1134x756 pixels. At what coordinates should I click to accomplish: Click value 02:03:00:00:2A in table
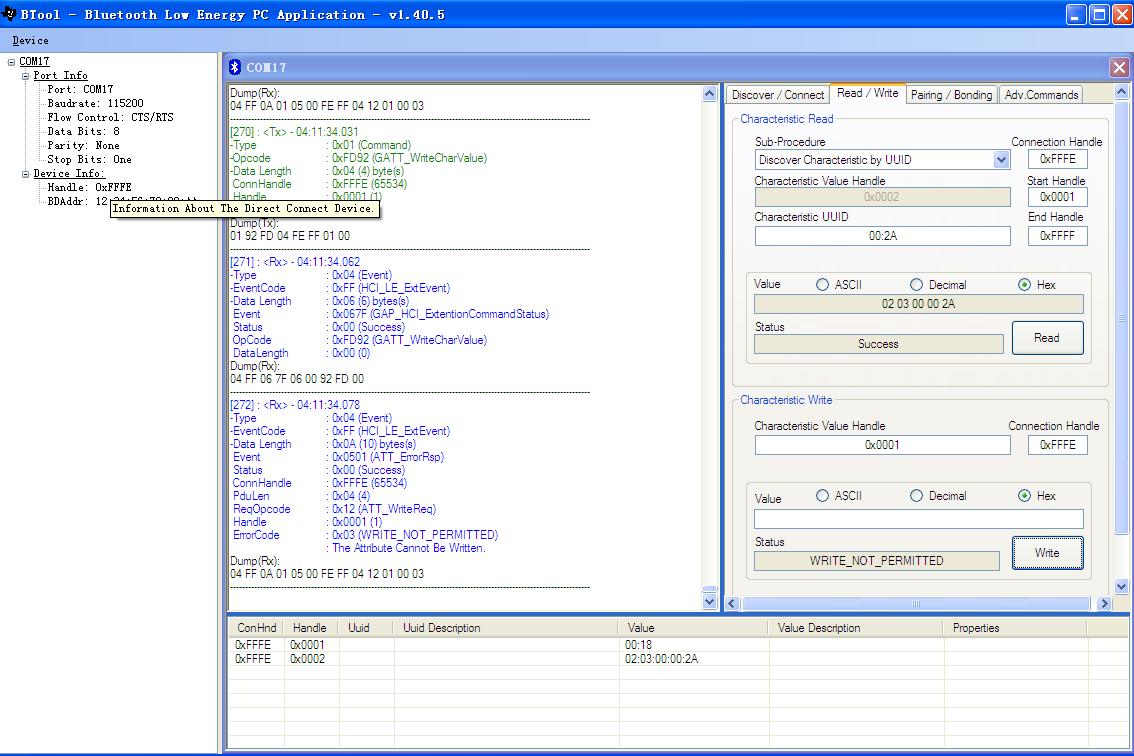tap(661, 659)
